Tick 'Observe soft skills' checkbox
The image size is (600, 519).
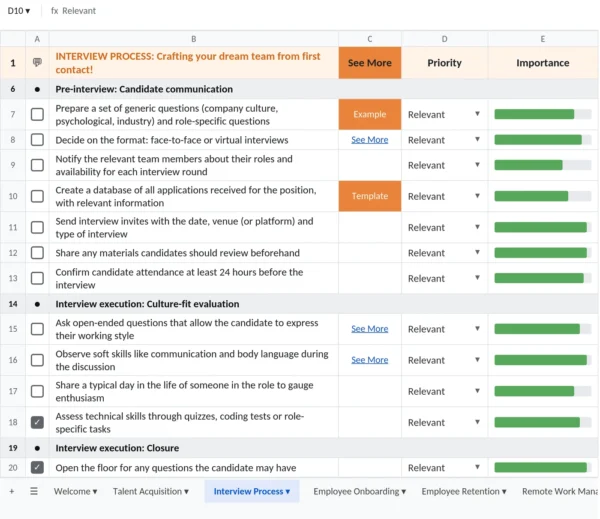click(x=37, y=360)
